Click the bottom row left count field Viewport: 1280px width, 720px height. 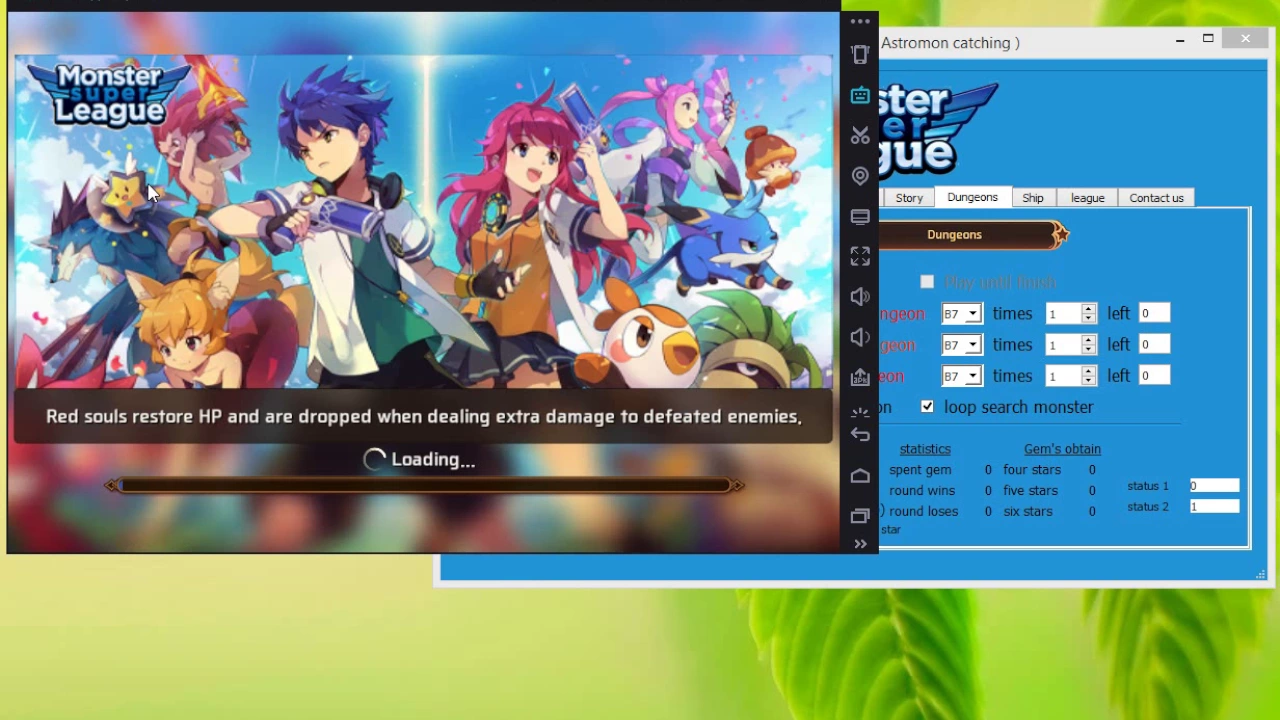click(1154, 376)
